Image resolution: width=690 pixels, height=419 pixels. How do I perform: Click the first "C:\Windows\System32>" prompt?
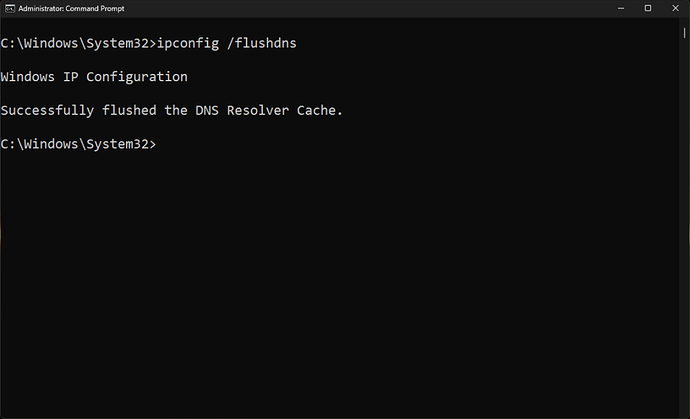click(x=78, y=42)
